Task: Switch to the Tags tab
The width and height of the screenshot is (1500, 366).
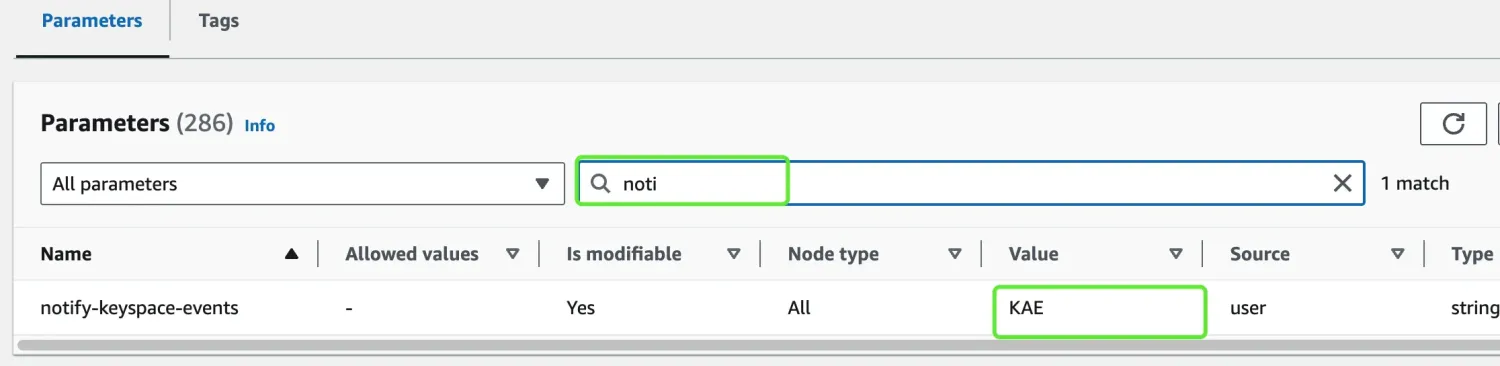Action: 219,20
